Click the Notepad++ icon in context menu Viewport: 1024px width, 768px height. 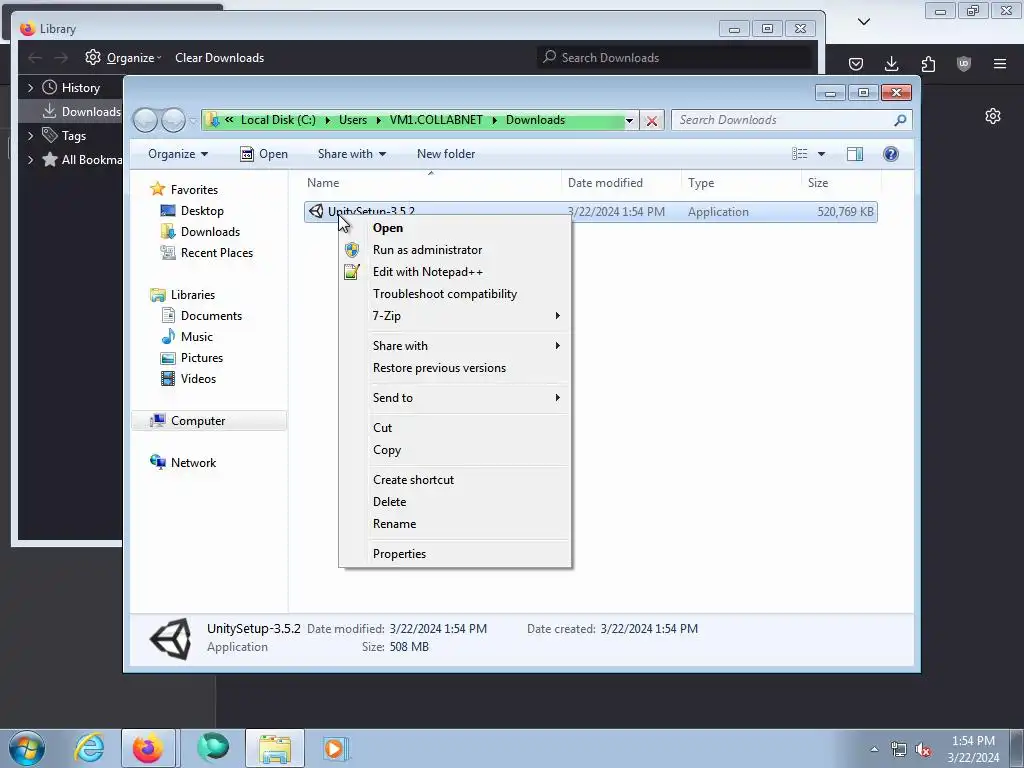352,272
